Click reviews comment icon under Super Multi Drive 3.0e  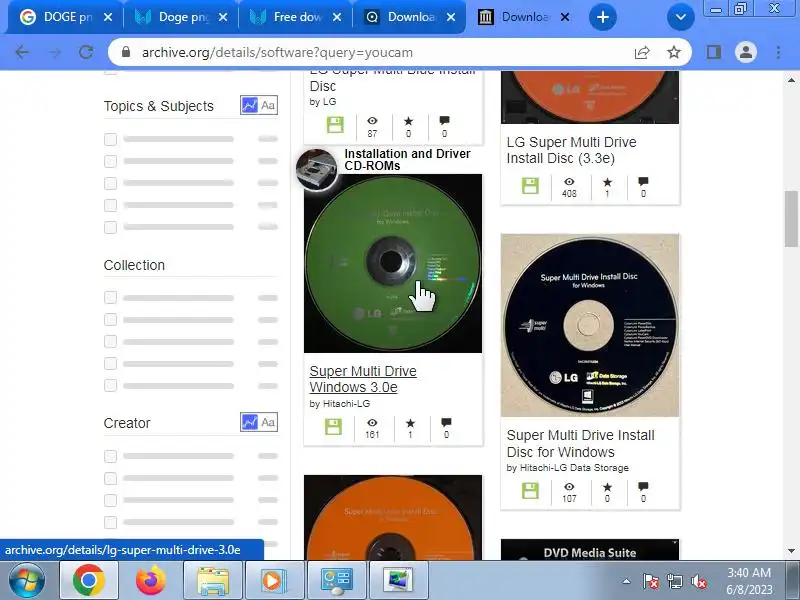pos(446,422)
